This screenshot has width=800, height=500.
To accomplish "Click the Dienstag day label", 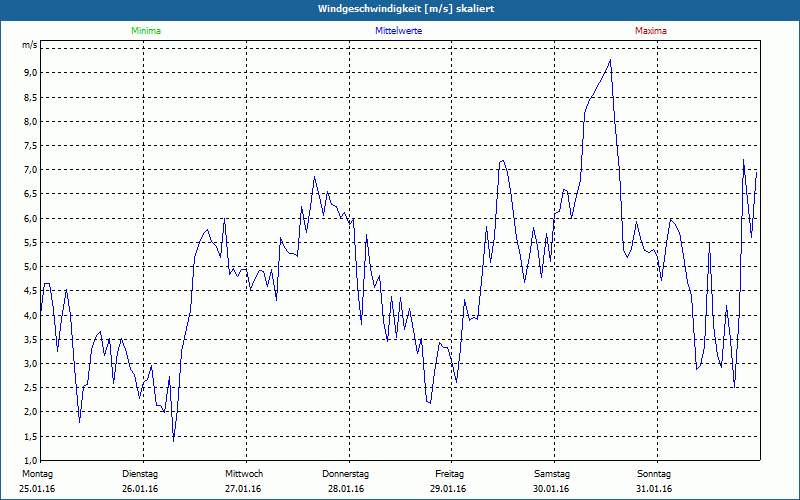I will tap(140, 474).
